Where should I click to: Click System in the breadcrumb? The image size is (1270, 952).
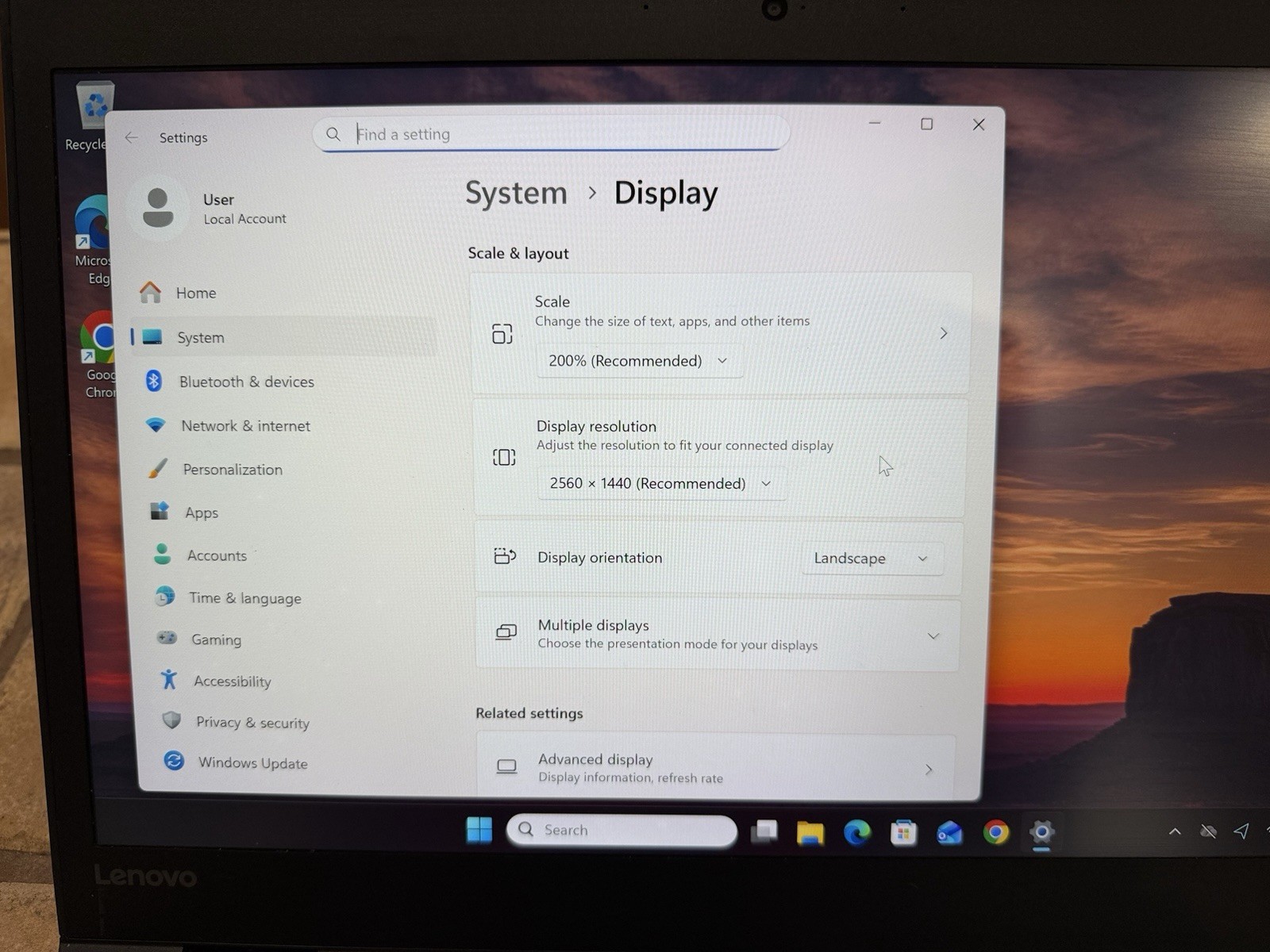[516, 193]
